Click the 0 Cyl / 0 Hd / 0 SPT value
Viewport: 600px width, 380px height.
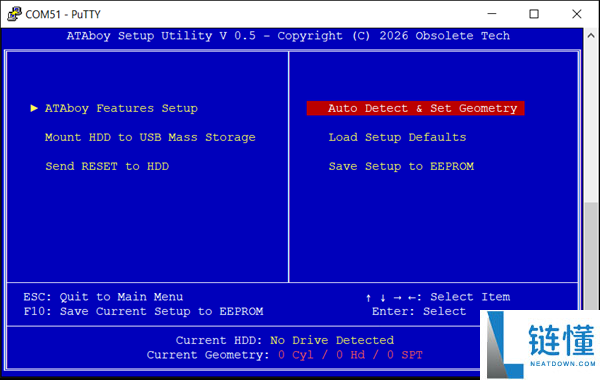click(350, 355)
